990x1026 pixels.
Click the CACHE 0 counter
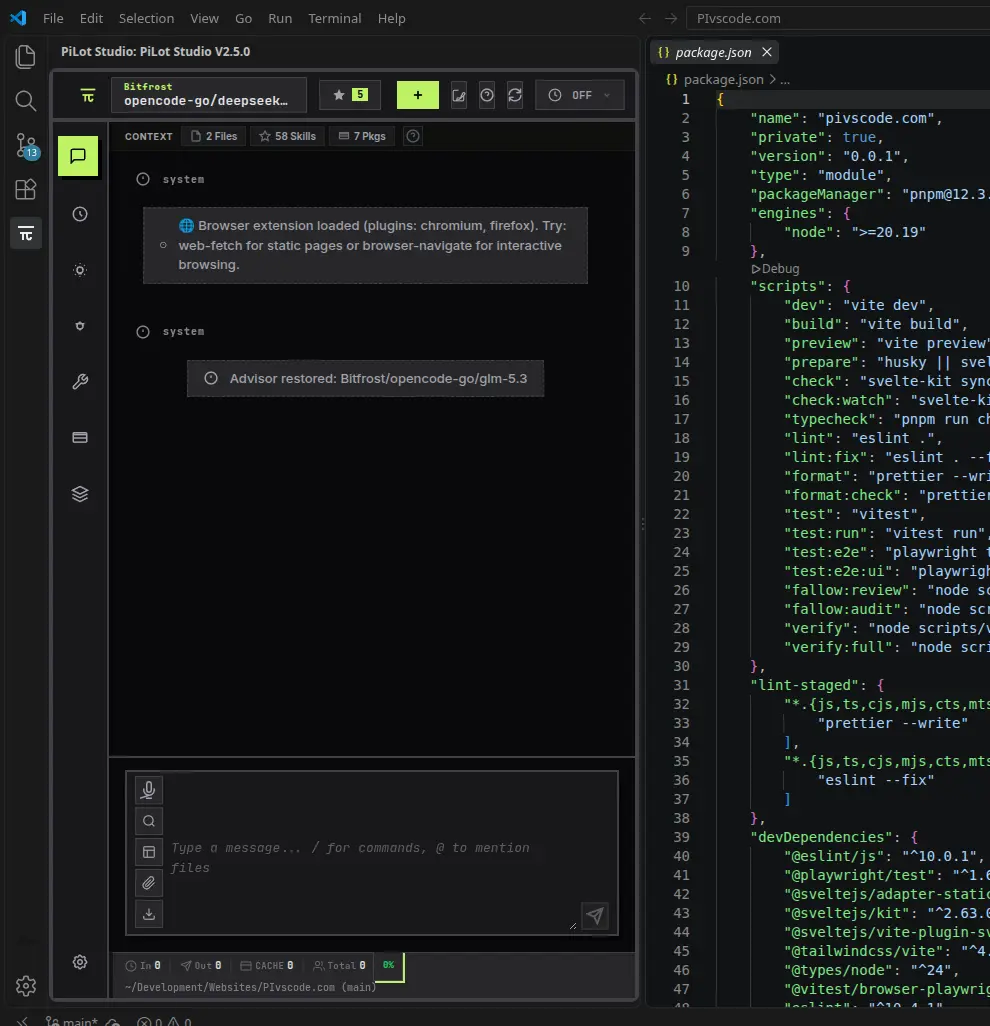coord(266,966)
